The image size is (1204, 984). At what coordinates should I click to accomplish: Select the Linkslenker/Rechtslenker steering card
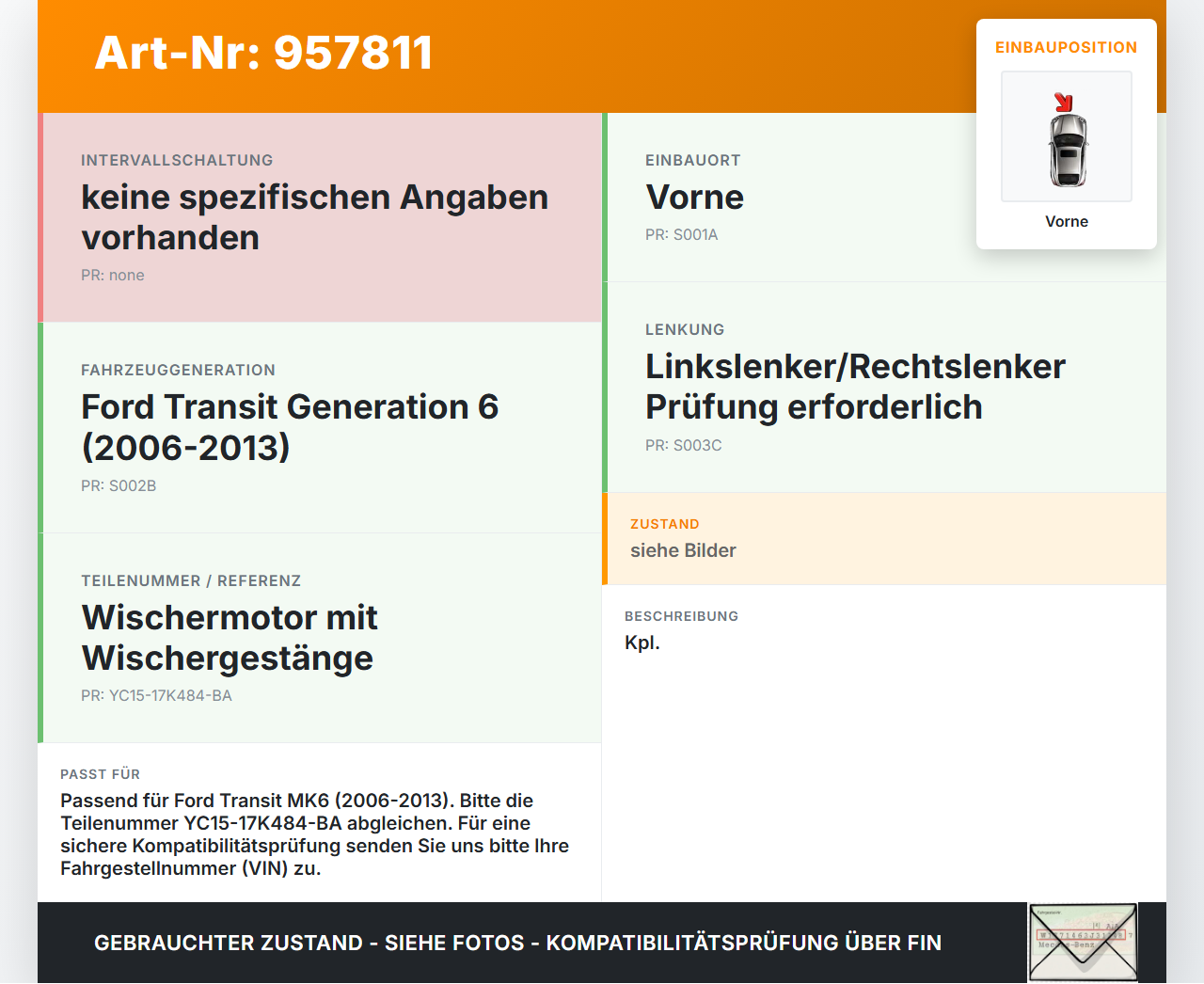[x=884, y=387]
